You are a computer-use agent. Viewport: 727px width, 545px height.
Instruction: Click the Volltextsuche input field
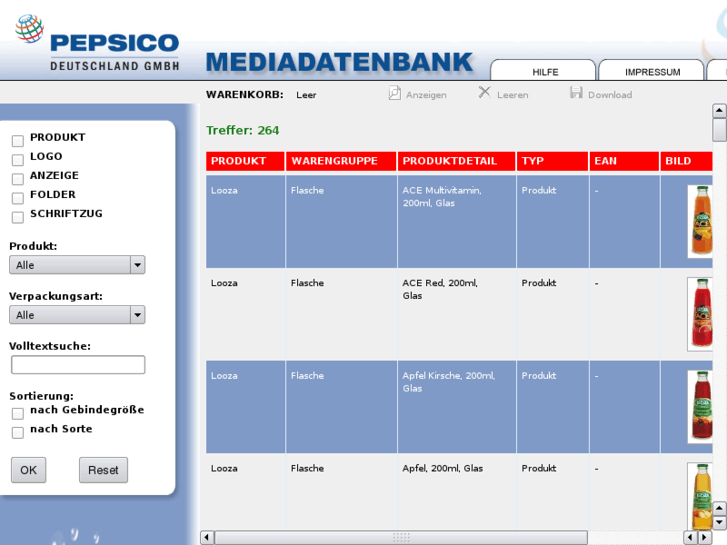pyautogui.click(x=78, y=365)
